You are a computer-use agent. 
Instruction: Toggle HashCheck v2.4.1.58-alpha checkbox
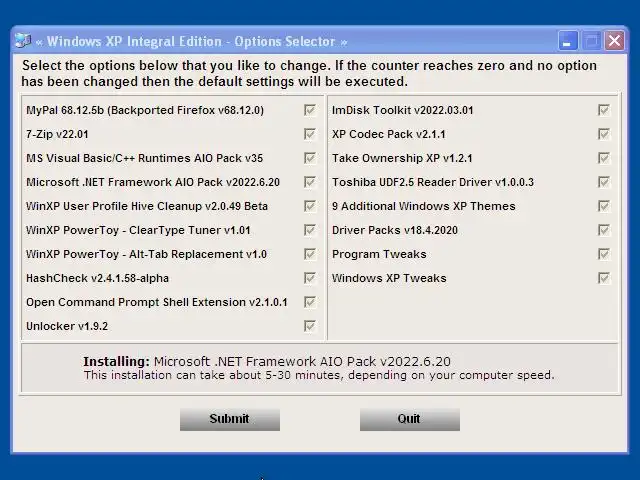[310, 278]
